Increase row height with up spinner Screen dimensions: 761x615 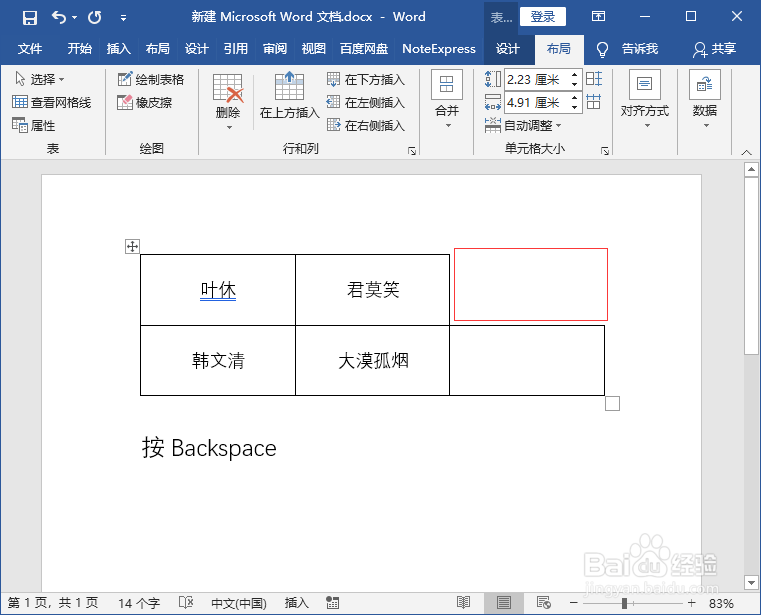pos(575,75)
